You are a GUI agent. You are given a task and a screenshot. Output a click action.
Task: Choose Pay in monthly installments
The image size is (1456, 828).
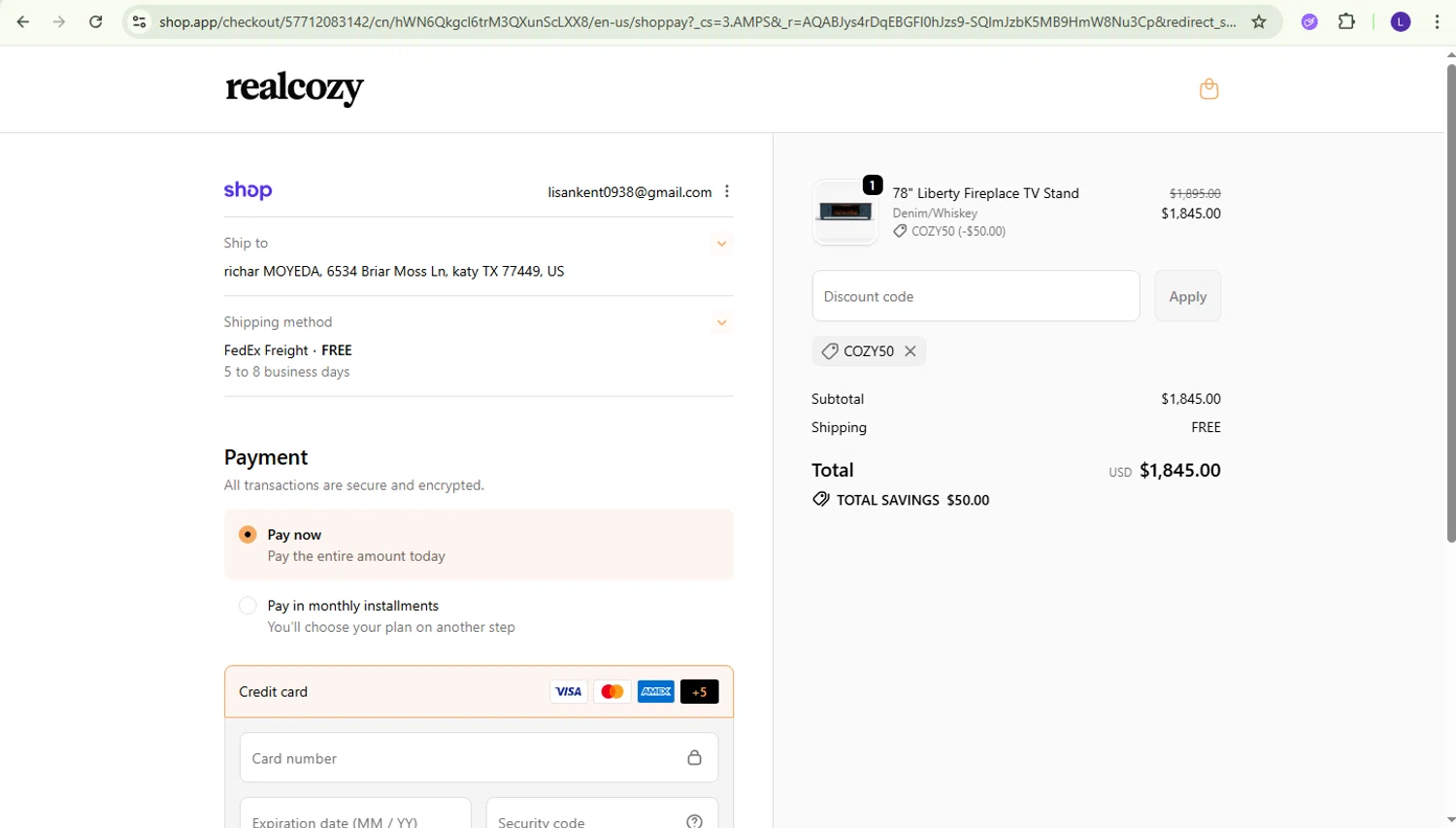click(248, 606)
